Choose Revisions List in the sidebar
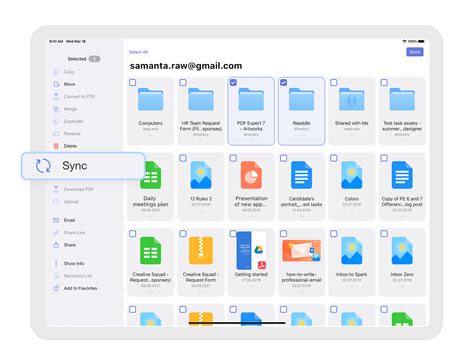This screenshot has width=474, height=364. pyautogui.click(x=78, y=276)
